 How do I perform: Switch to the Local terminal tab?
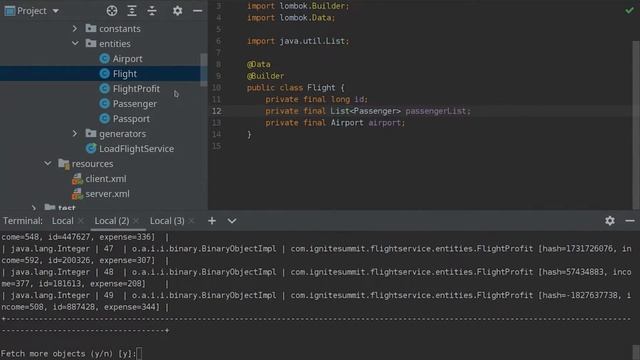click(x=62, y=221)
